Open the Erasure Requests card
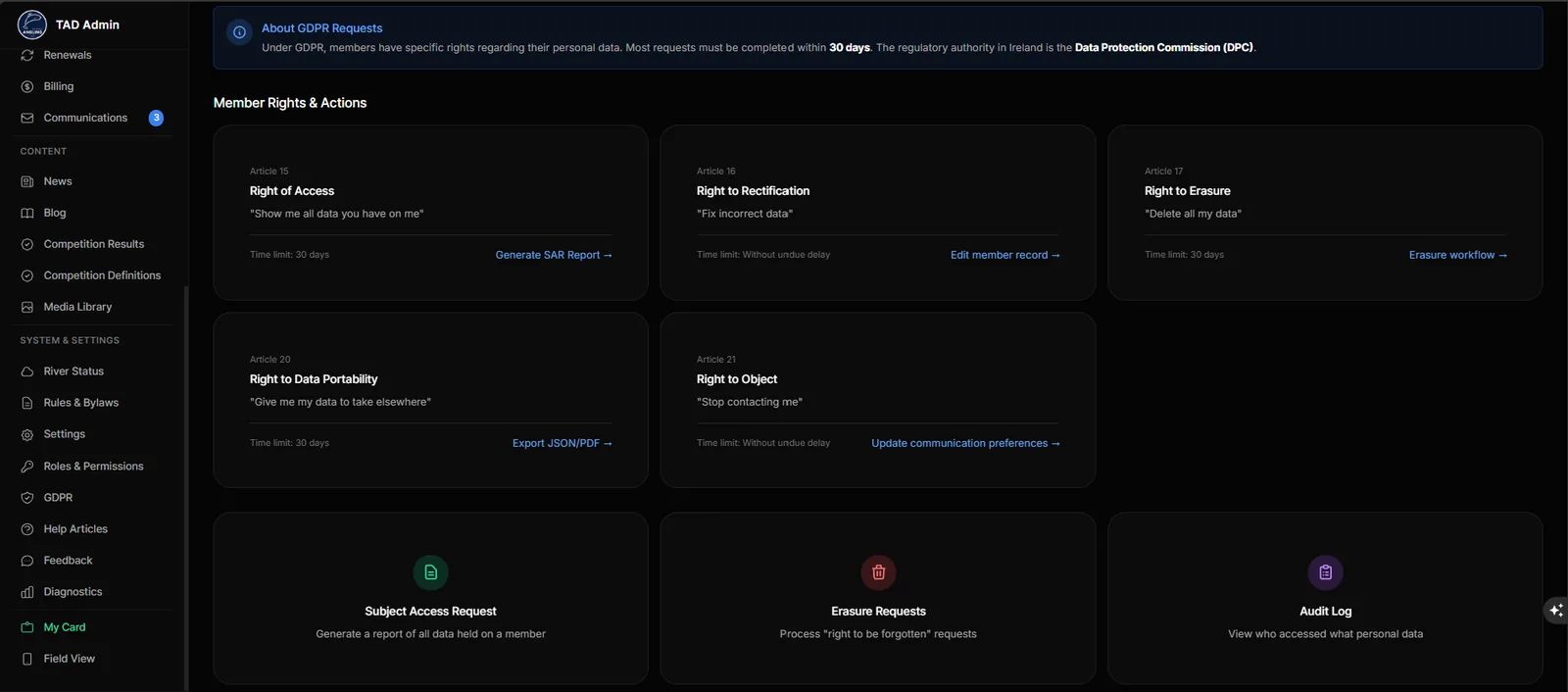The width and height of the screenshot is (1568, 692). (878, 598)
